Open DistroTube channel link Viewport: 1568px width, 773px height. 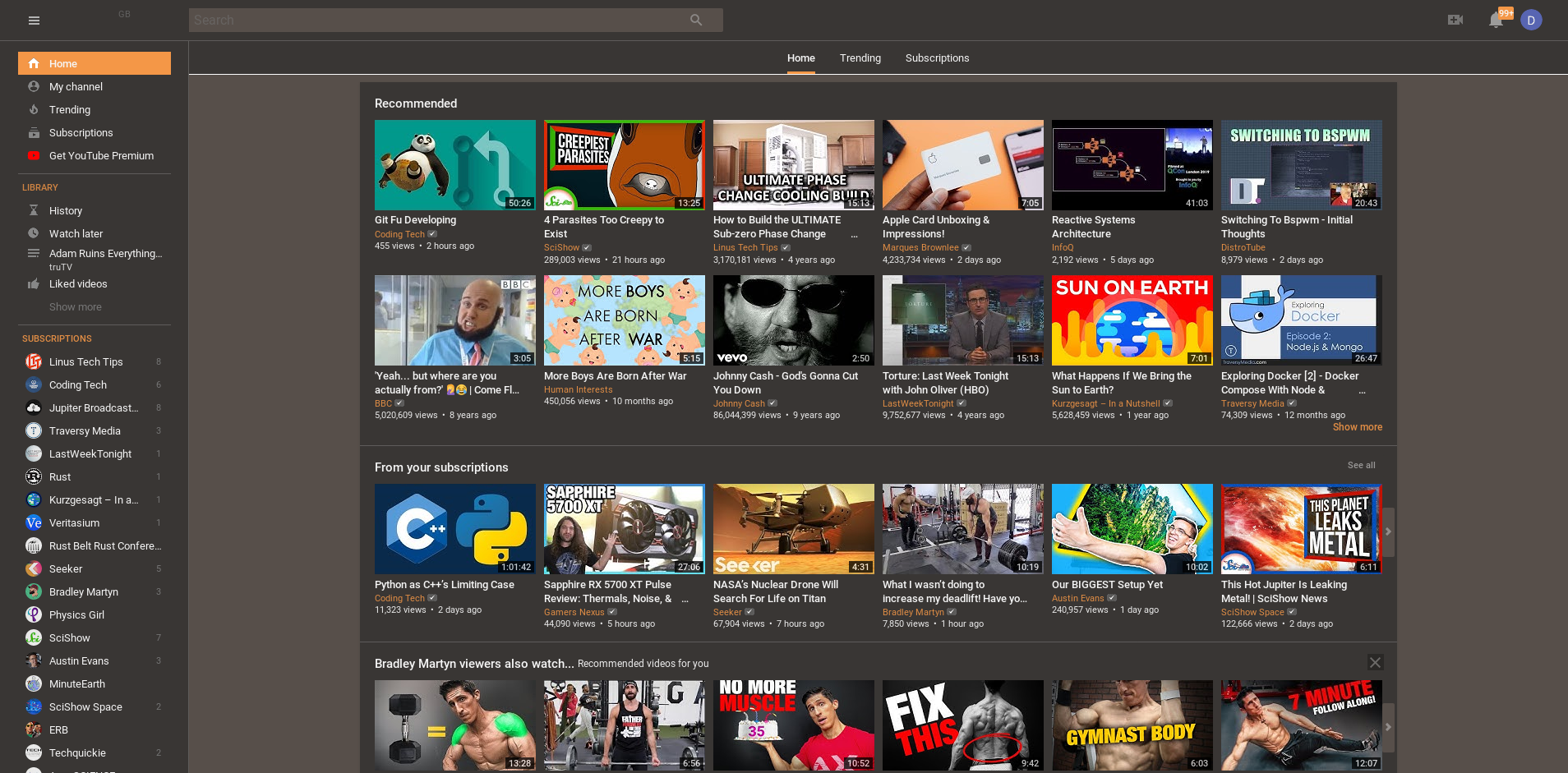point(1243,247)
